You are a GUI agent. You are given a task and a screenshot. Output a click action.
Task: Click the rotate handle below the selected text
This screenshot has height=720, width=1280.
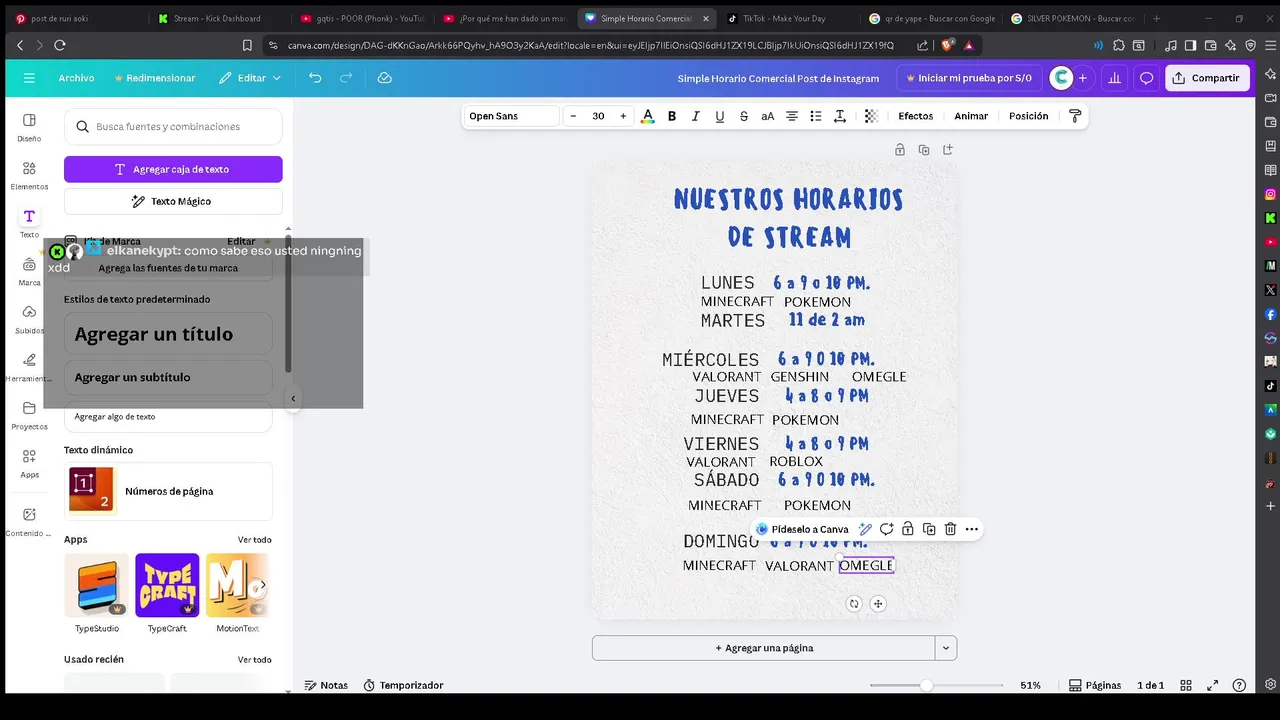point(854,604)
